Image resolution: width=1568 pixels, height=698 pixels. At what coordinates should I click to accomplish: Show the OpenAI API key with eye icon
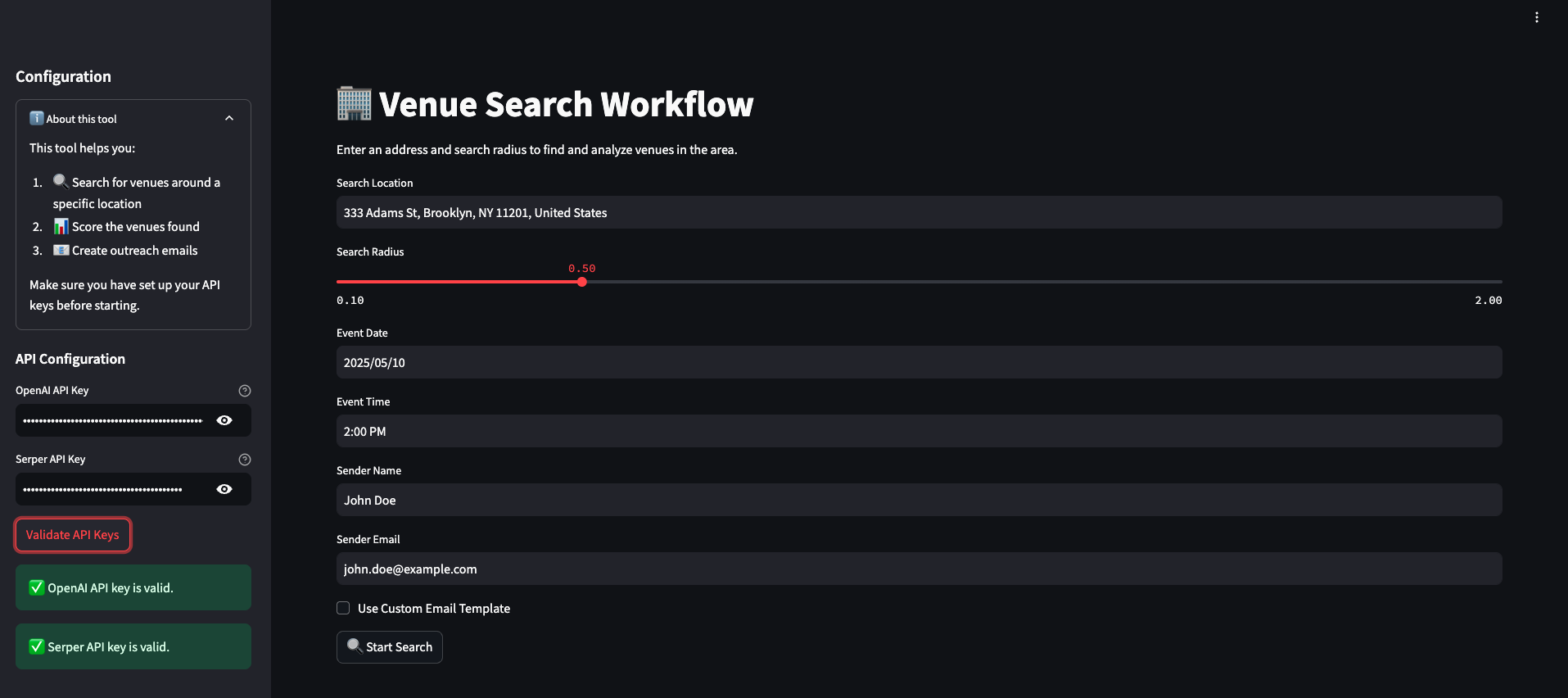[x=224, y=420]
